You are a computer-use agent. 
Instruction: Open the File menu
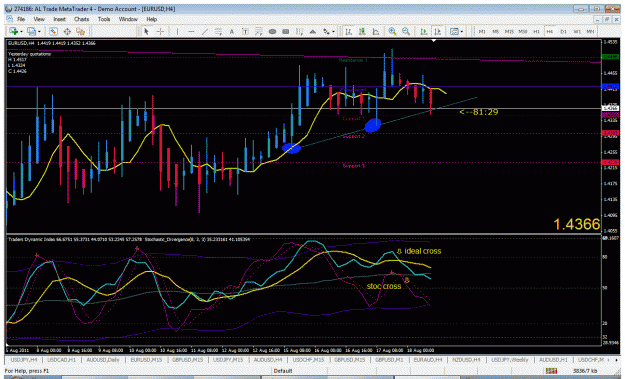coord(21,19)
